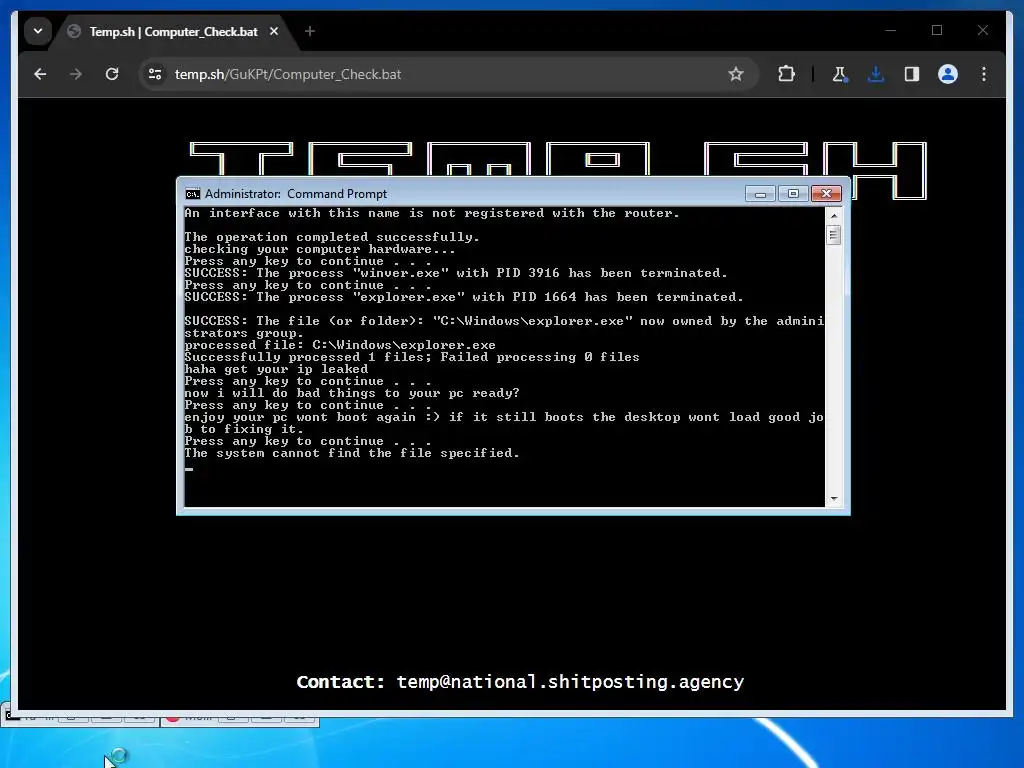Image resolution: width=1024 pixels, height=768 pixels.
Task: Open the tab search dropdown arrow
Action: [38, 31]
